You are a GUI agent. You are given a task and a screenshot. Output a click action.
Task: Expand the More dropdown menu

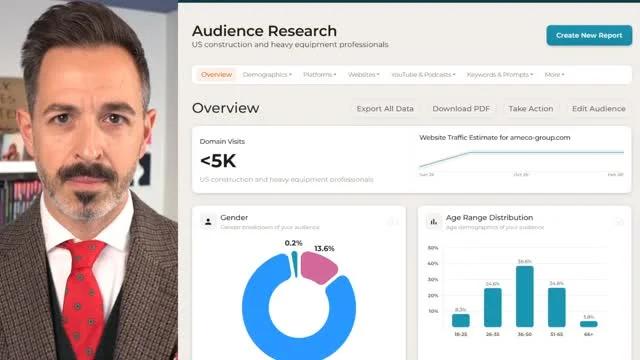554,75
